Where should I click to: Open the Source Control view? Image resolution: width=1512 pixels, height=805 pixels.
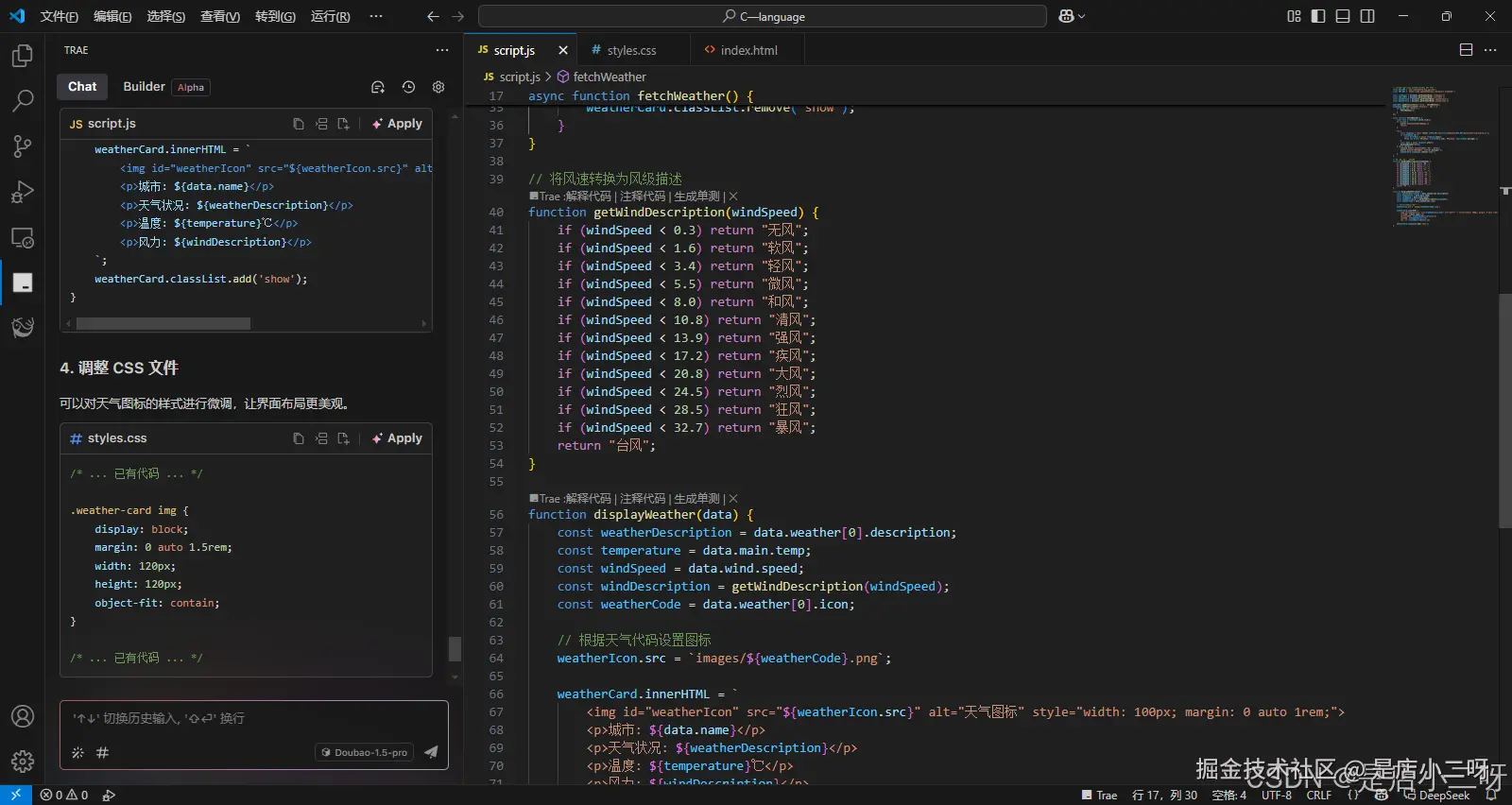pos(23,146)
